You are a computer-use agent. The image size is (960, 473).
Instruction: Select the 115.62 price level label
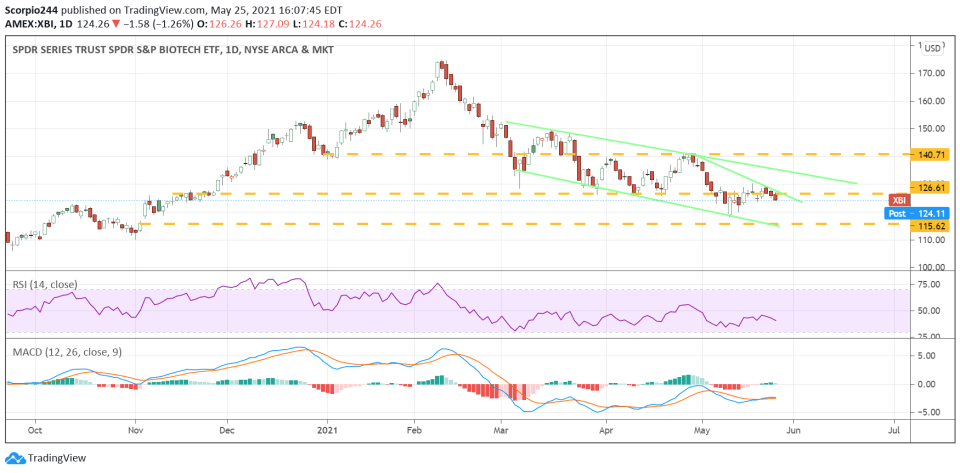point(931,225)
